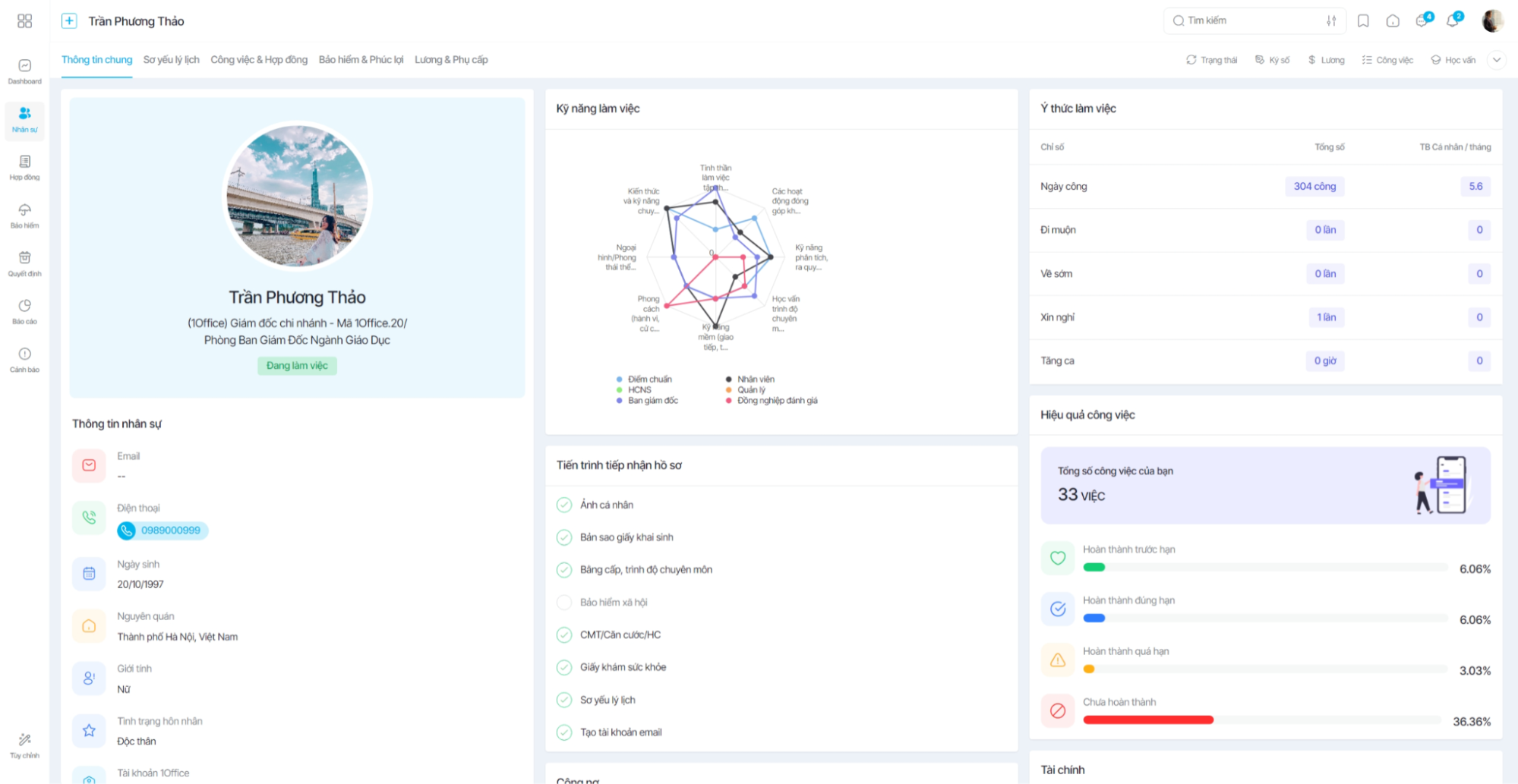1518x784 pixels.
Task: Open the Dashboard sidebar icon
Action: tap(24, 71)
